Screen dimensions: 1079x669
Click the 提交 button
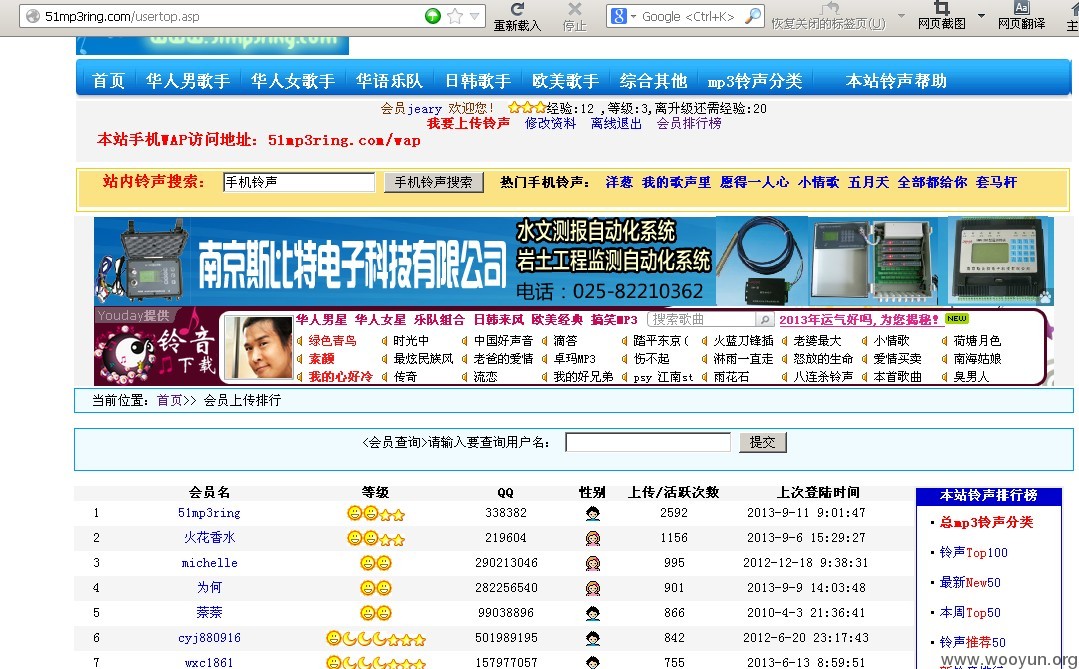762,442
